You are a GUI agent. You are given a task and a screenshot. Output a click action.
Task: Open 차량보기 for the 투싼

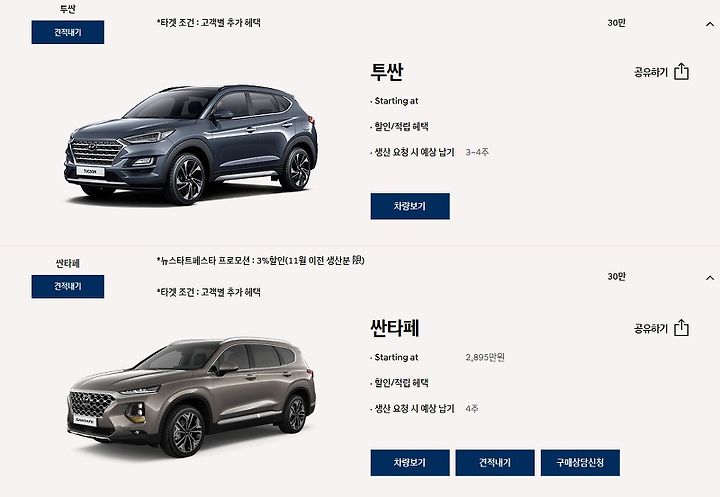(410, 206)
